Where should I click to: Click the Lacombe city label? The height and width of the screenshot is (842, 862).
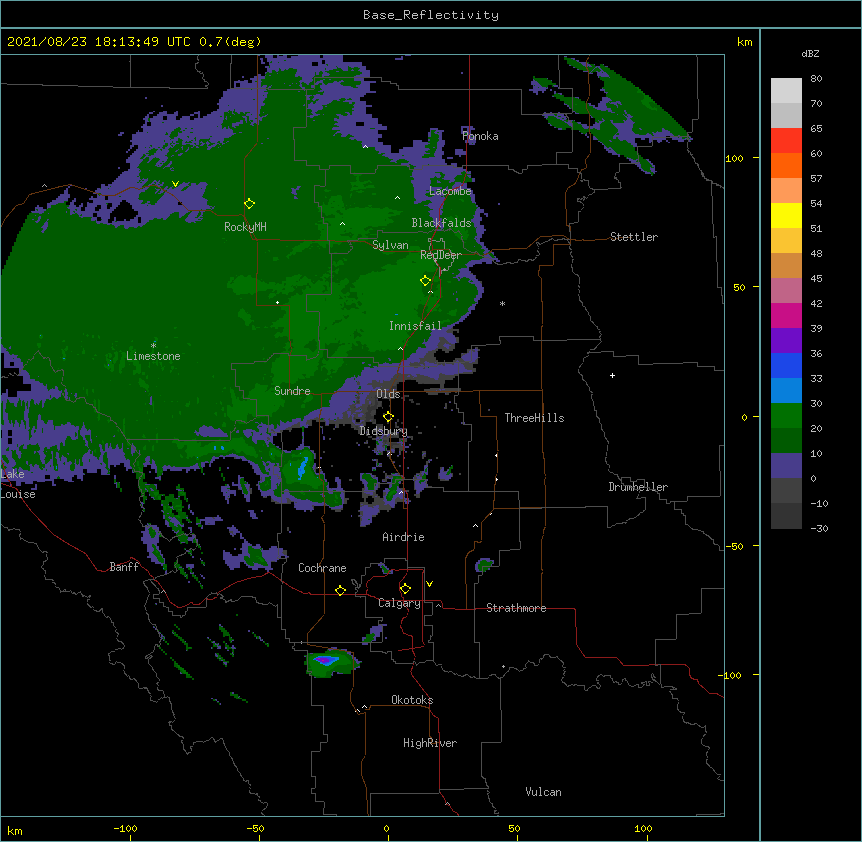[450, 191]
